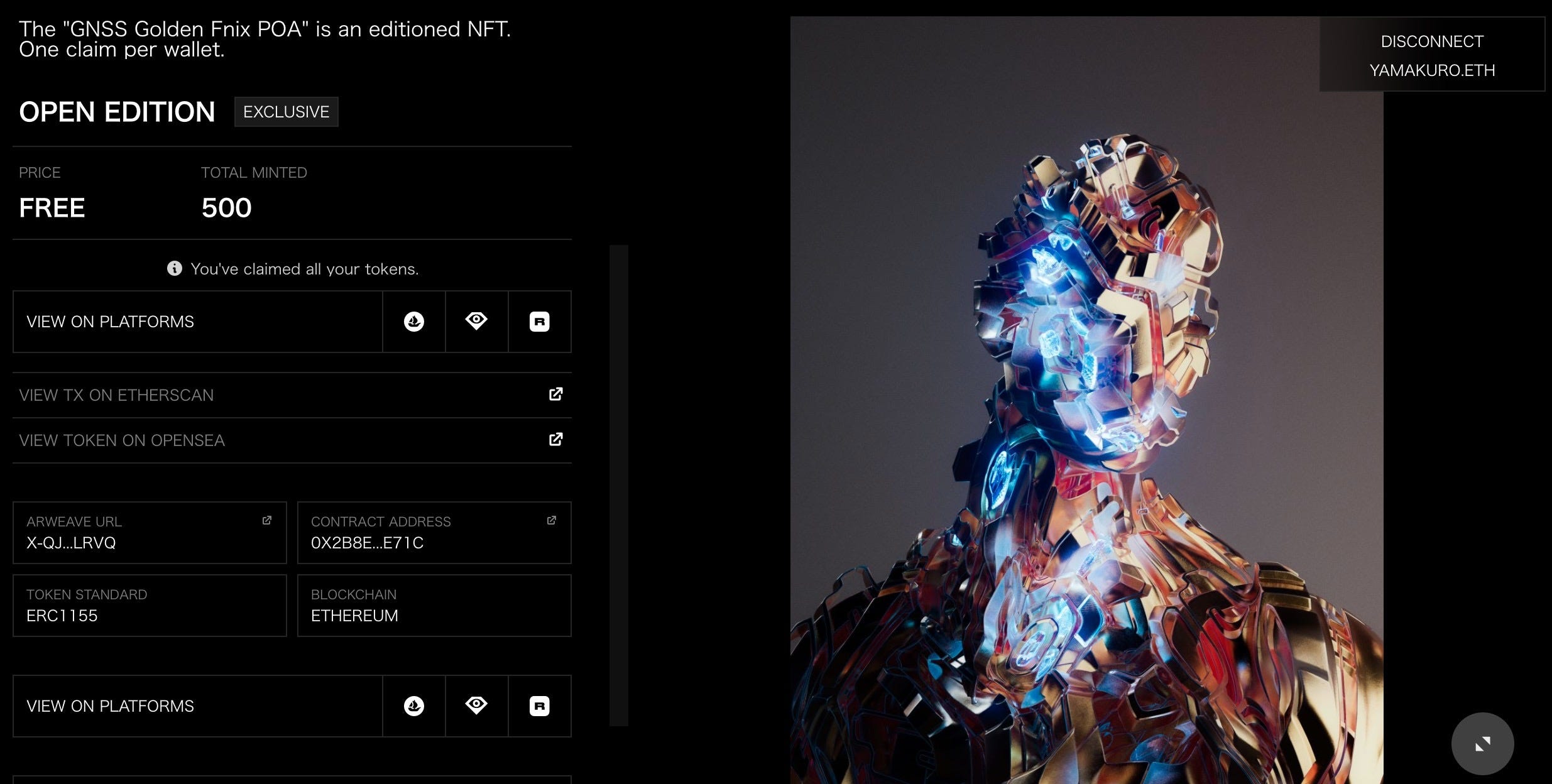Click Disconnect YAMAKURO.ETH wallet button
Screen dimensions: 1552x784
[x=1432, y=55]
